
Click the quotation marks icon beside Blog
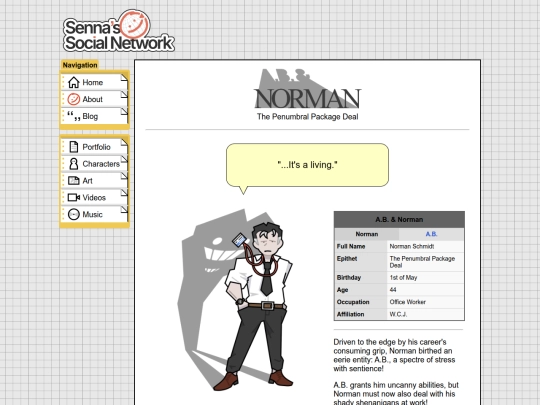[73, 116]
